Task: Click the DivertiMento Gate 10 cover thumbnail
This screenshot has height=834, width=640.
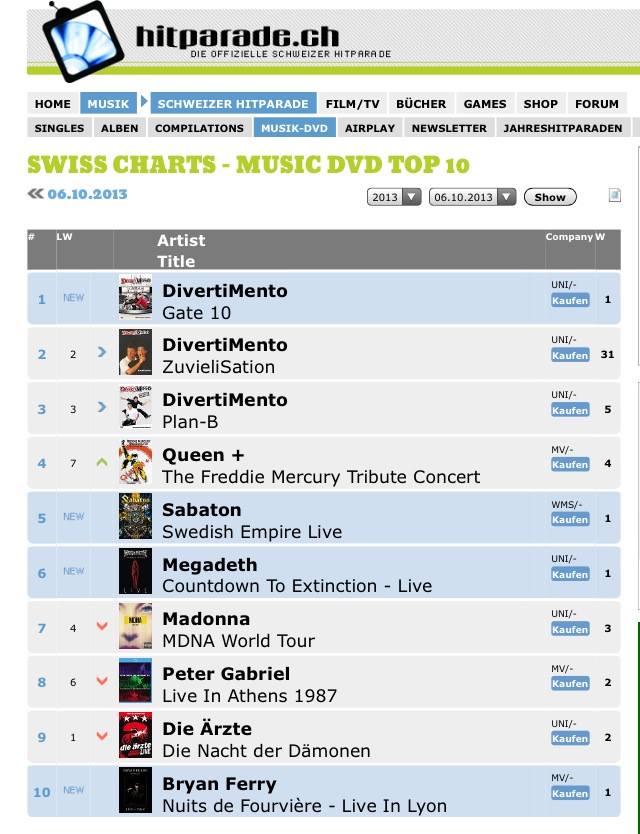Action: tap(135, 298)
